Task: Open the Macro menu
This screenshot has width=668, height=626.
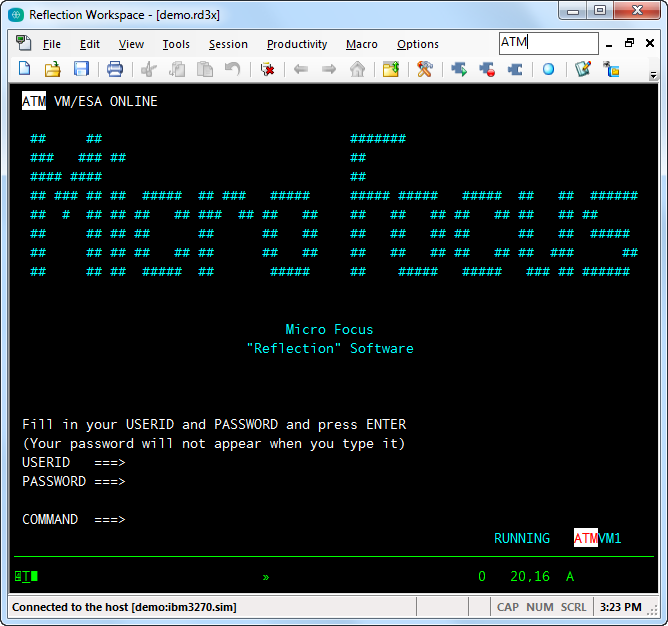Action: point(362,44)
